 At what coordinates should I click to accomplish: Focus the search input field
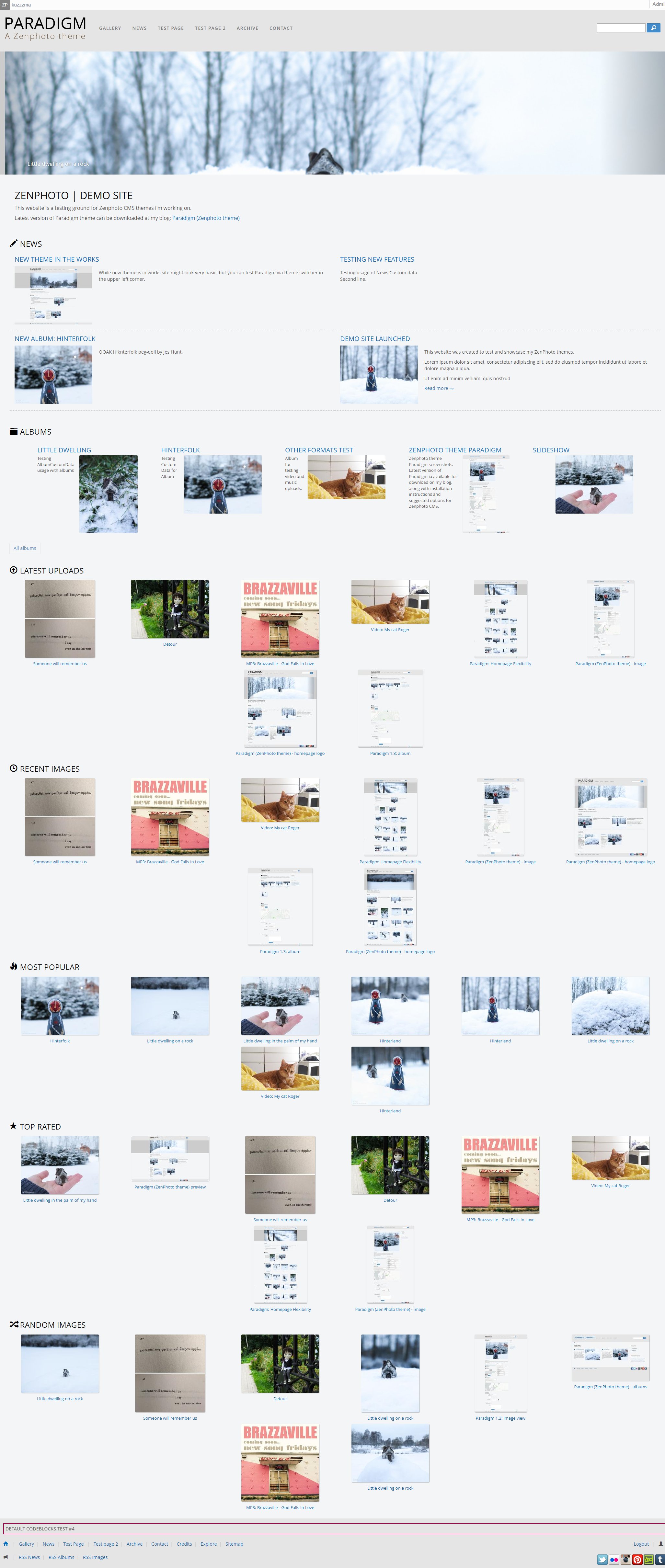pyautogui.click(x=621, y=28)
